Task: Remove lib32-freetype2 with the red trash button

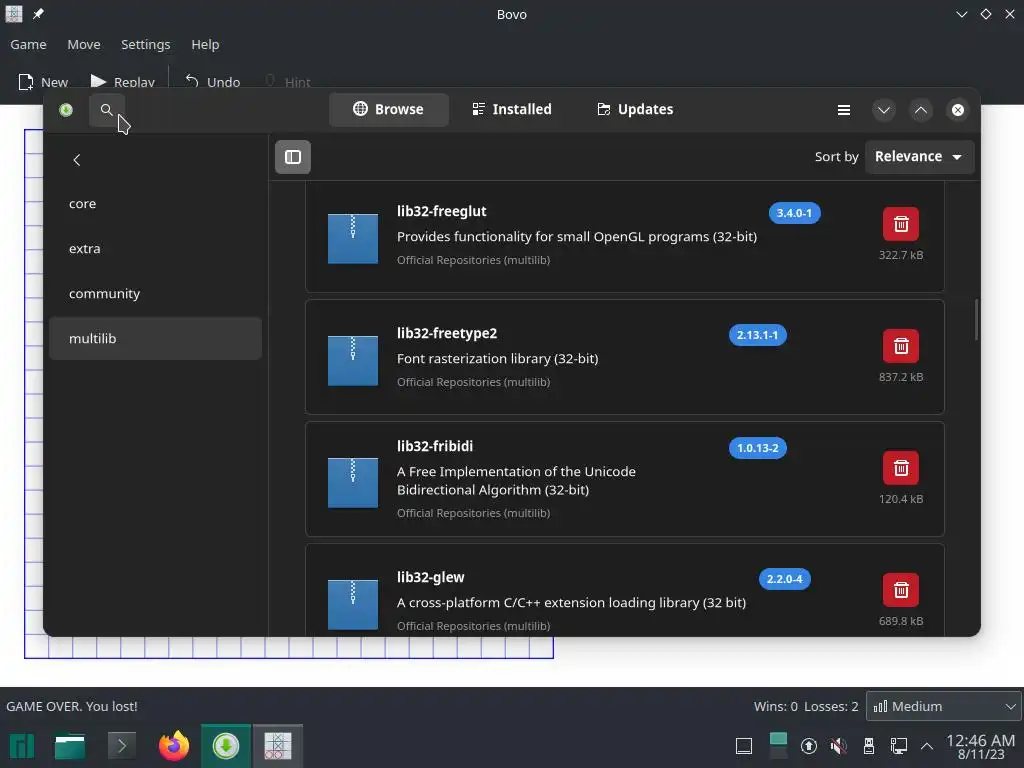Action: click(x=901, y=345)
